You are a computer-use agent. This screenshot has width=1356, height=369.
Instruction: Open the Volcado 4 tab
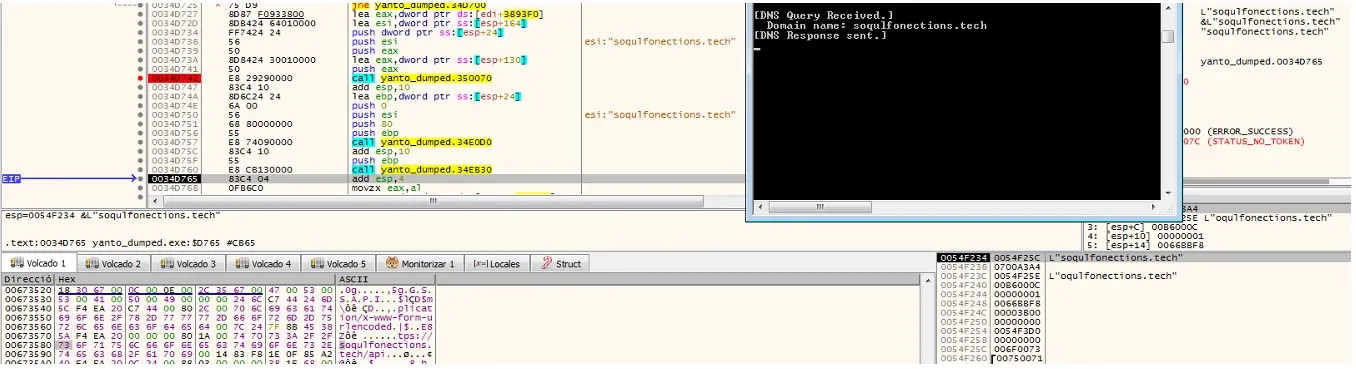[263, 263]
